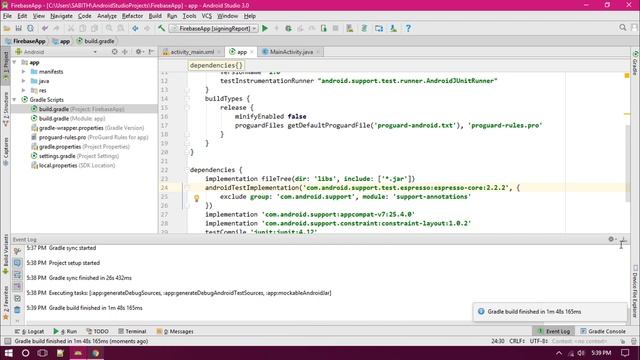Expand the manifests folder
Image resolution: width=640 pixels, height=360 pixels.
coord(24,71)
